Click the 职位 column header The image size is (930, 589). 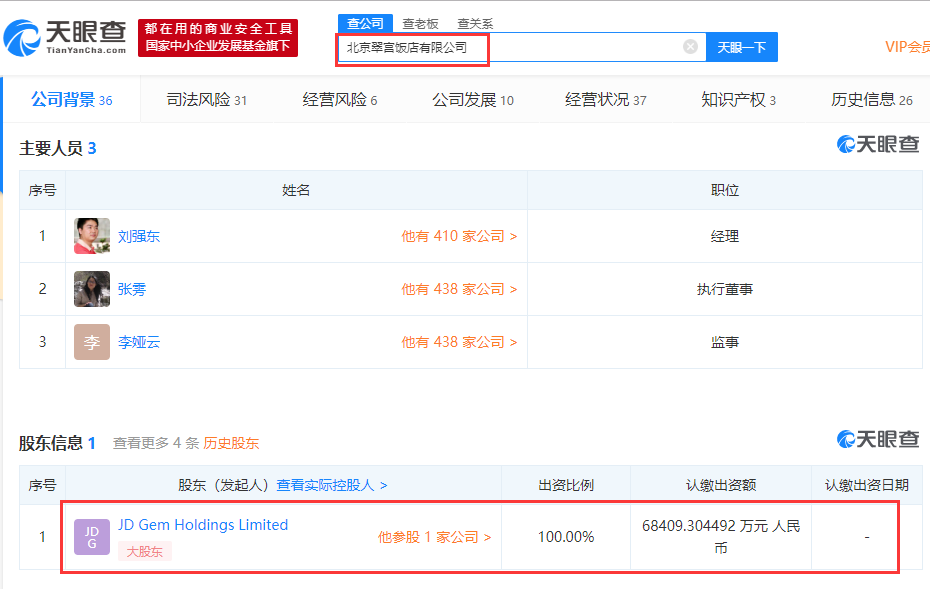(x=725, y=190)
